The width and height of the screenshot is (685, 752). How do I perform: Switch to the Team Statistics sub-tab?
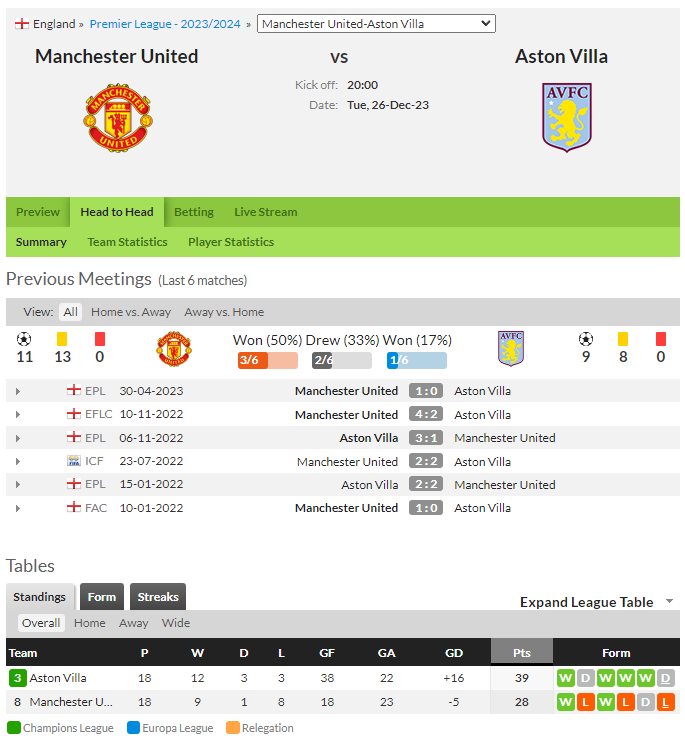[x=127, y=242]
